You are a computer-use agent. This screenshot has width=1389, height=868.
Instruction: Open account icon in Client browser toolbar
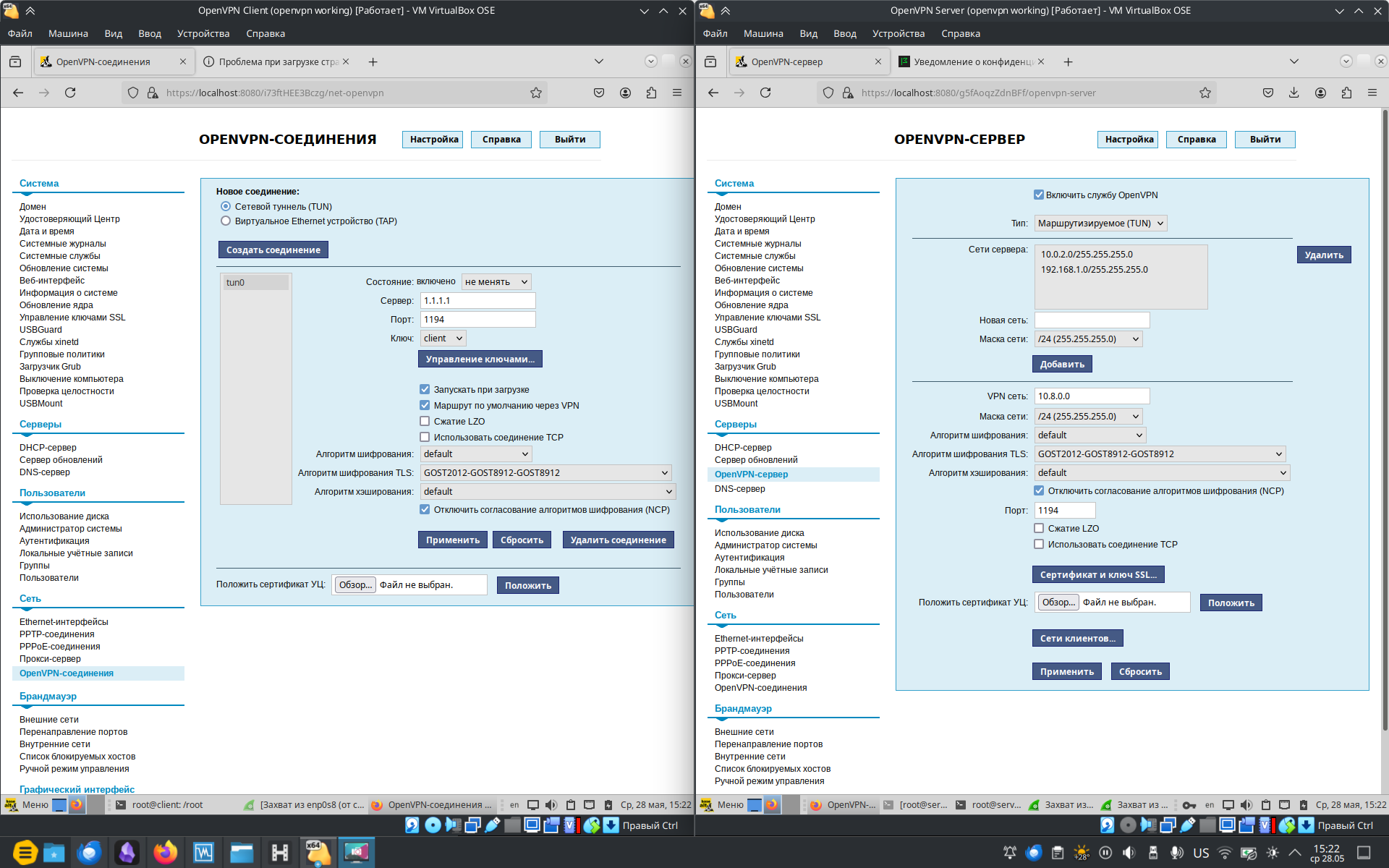coord(625,93)
